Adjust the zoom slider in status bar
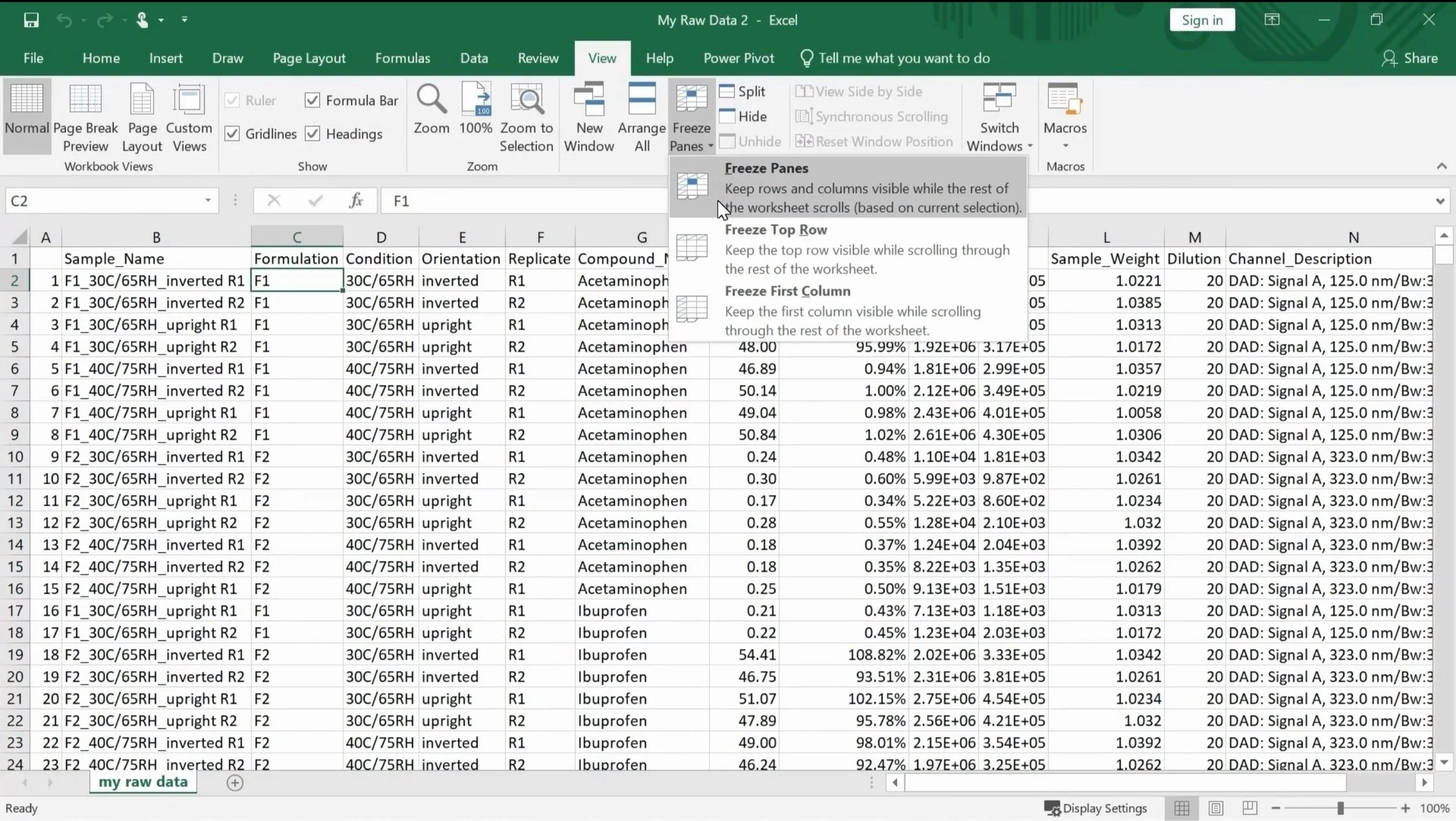Image resolution: width=1456 pixels, height=821 pixels. click(1340, 808)
